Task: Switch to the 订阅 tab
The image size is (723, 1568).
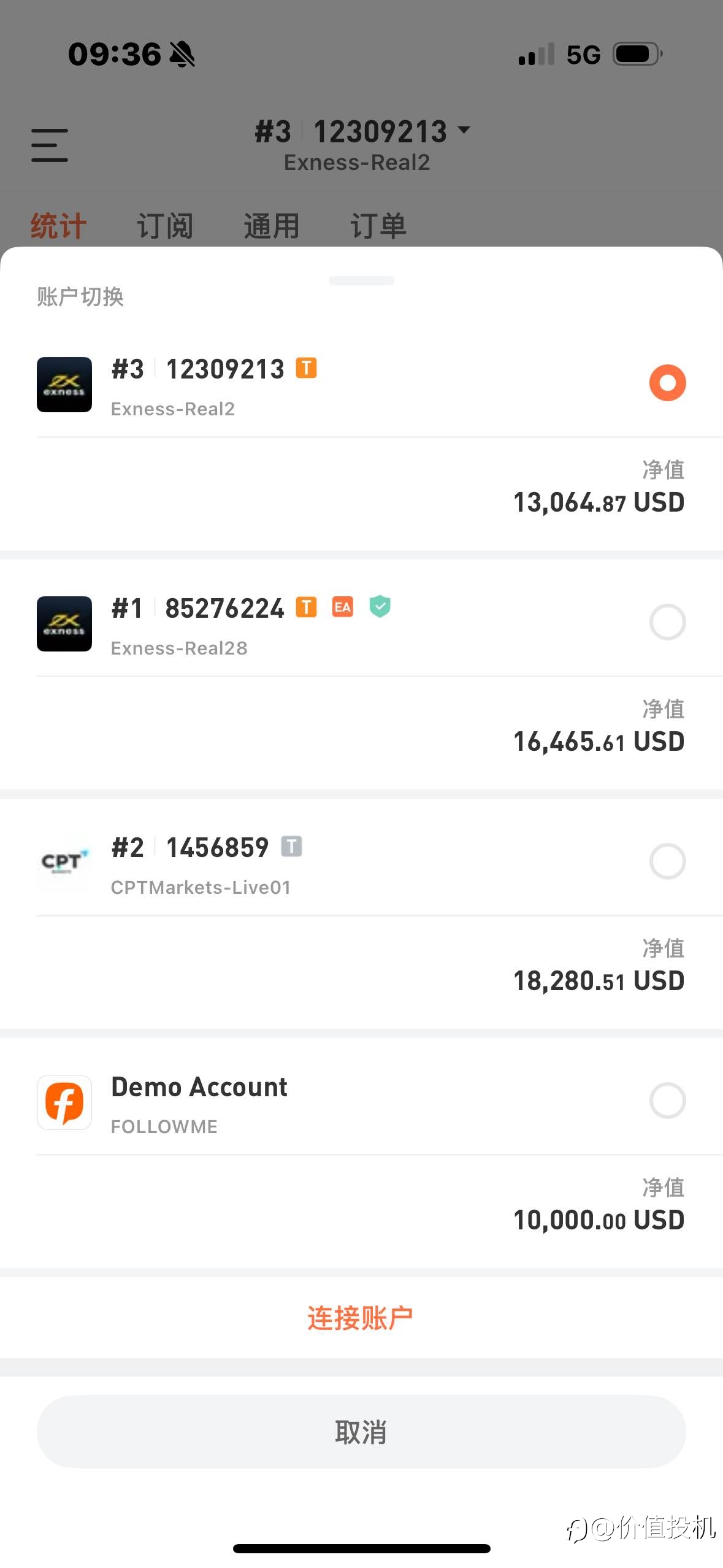Action: tap(165, 226)
